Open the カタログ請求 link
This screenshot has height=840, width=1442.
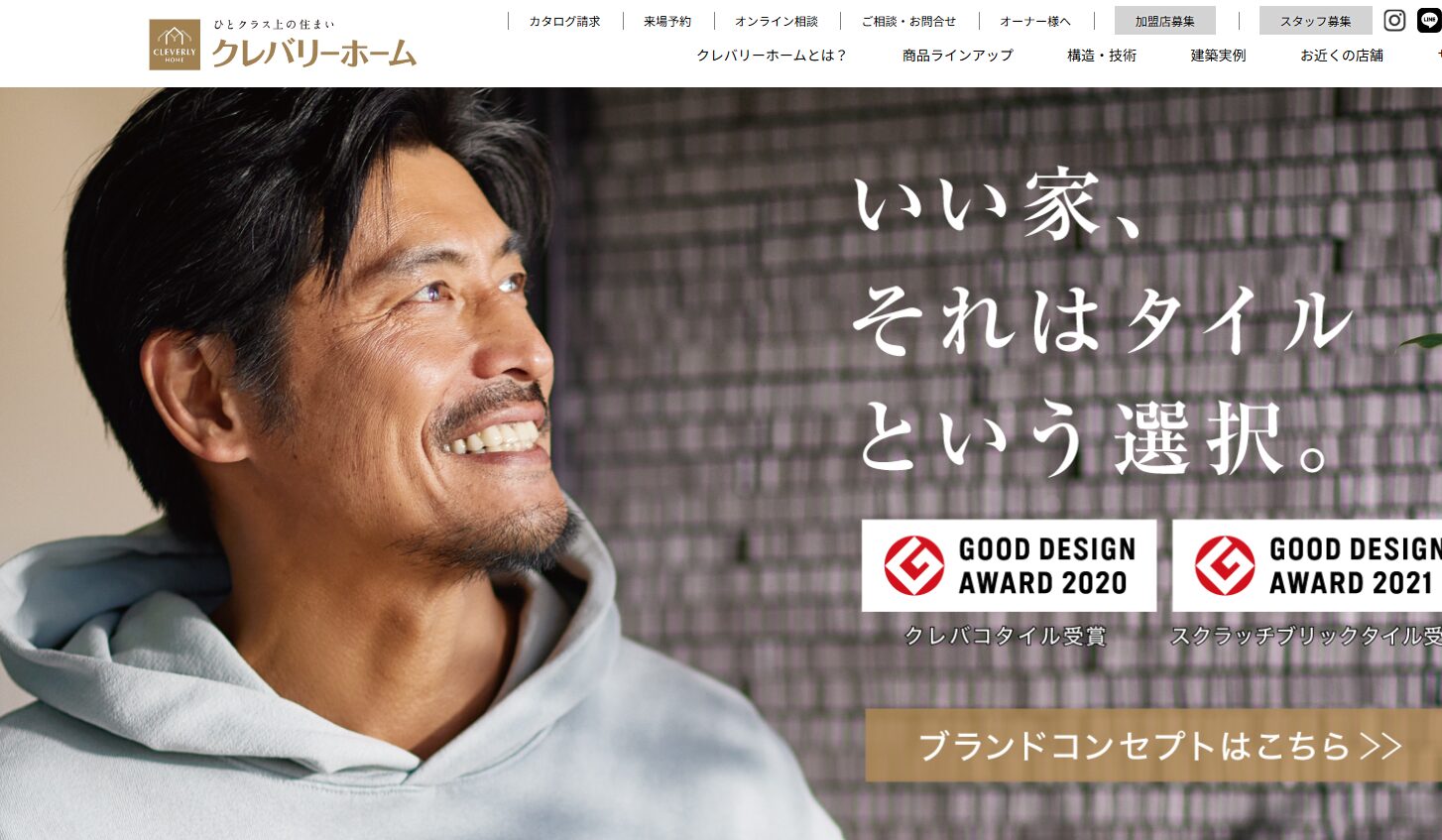[x=564, y=21]
